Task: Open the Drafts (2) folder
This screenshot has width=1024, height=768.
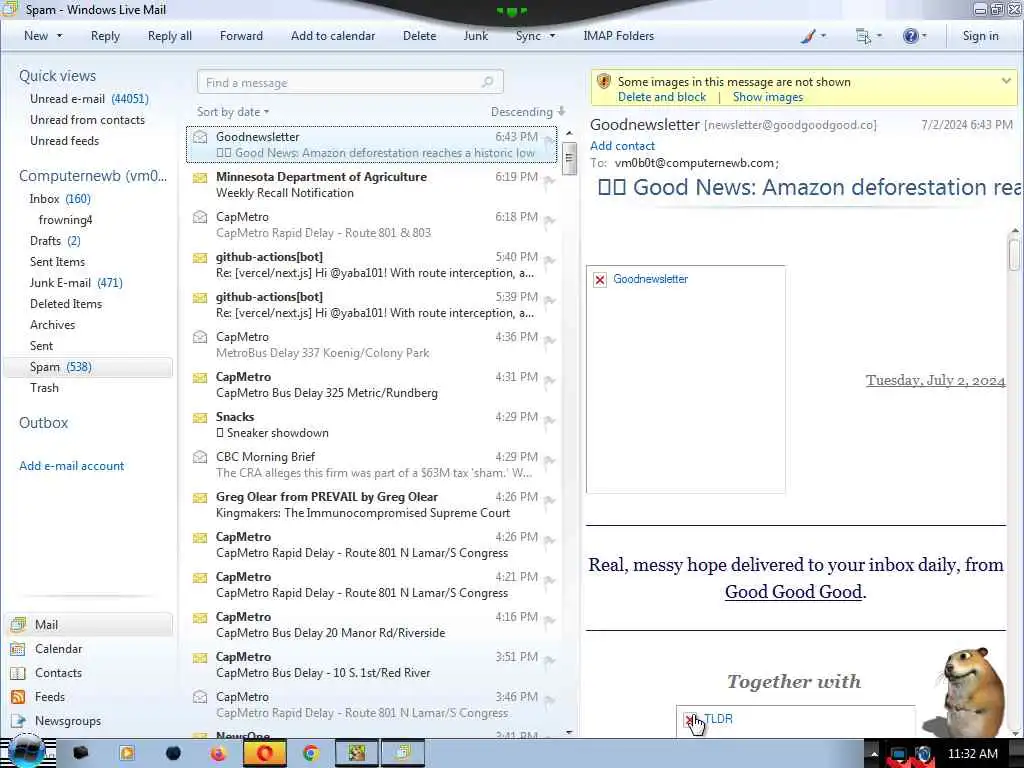Action: point(55,241)
